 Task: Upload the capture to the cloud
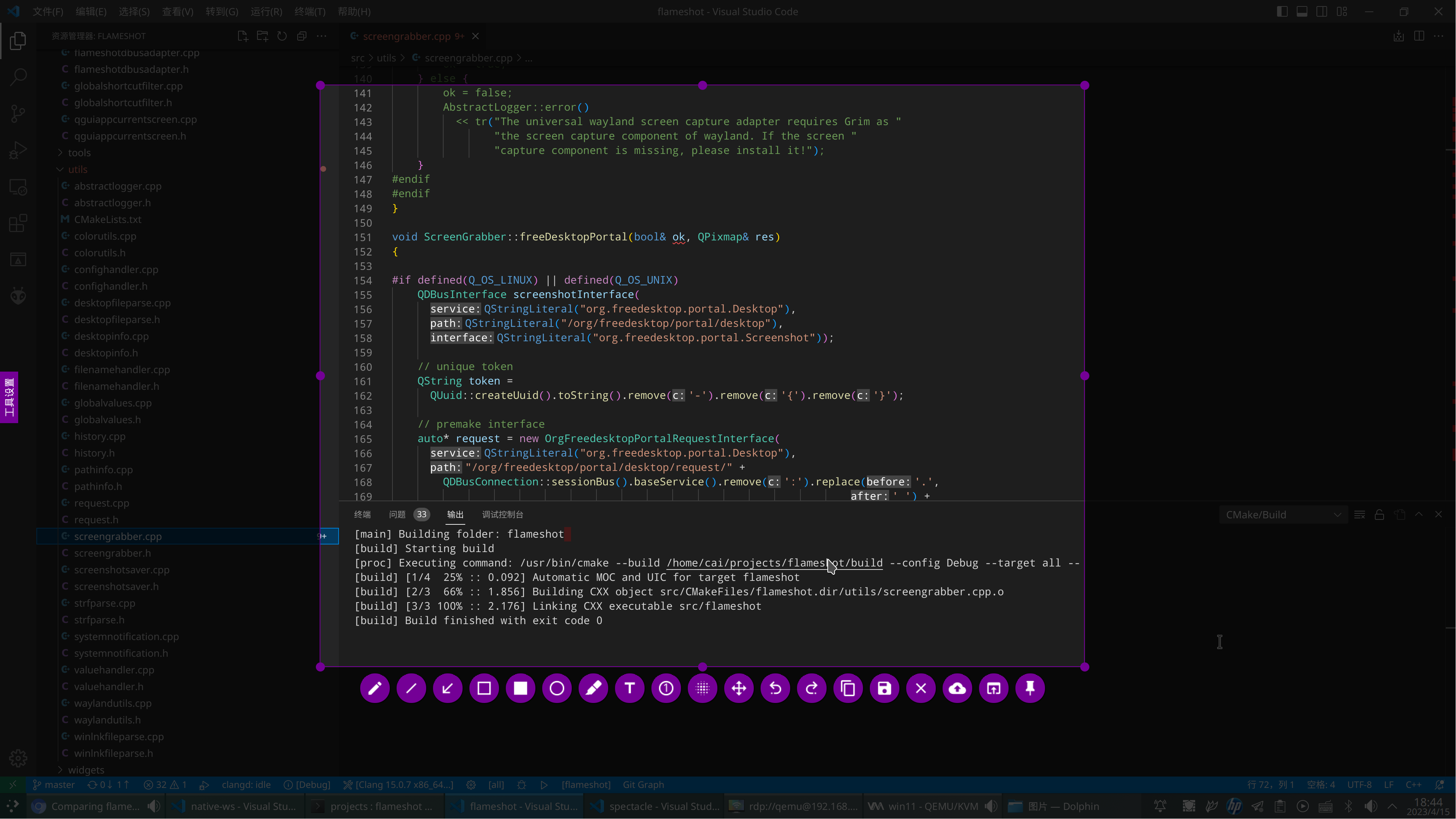point(957,689)
